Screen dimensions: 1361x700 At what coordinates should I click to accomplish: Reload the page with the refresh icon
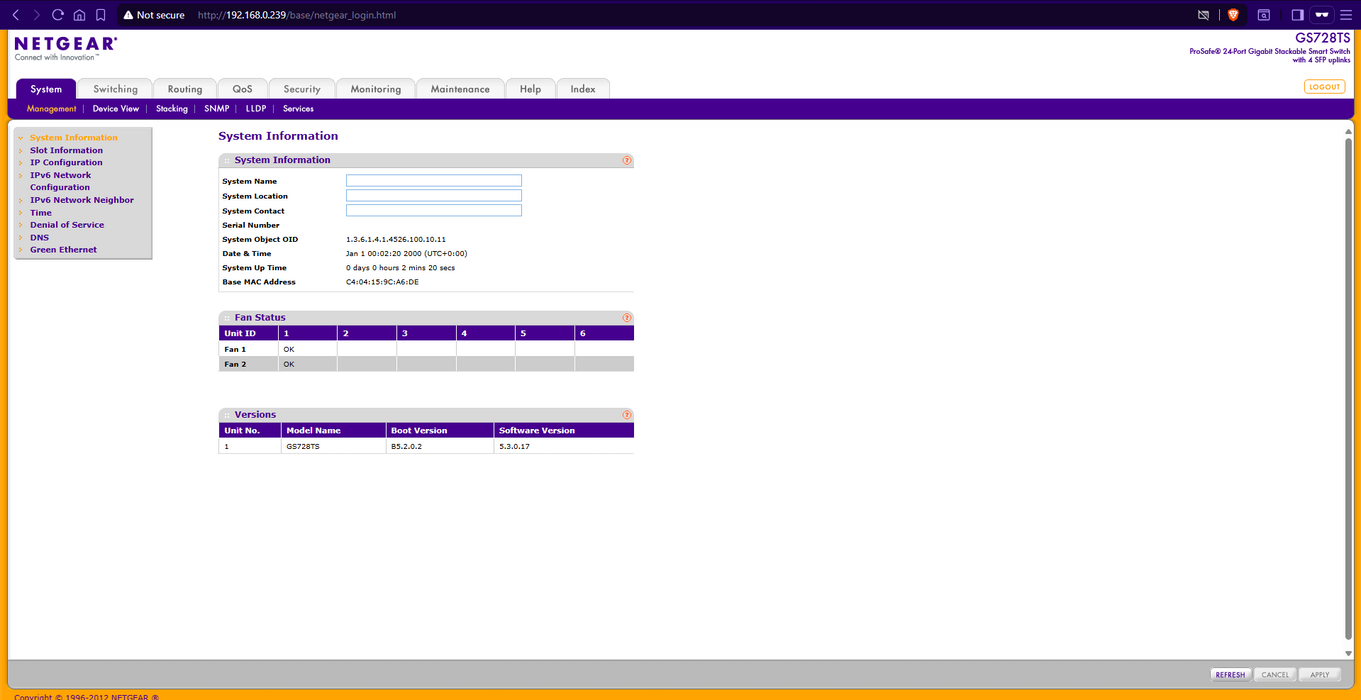click(58, 15)
